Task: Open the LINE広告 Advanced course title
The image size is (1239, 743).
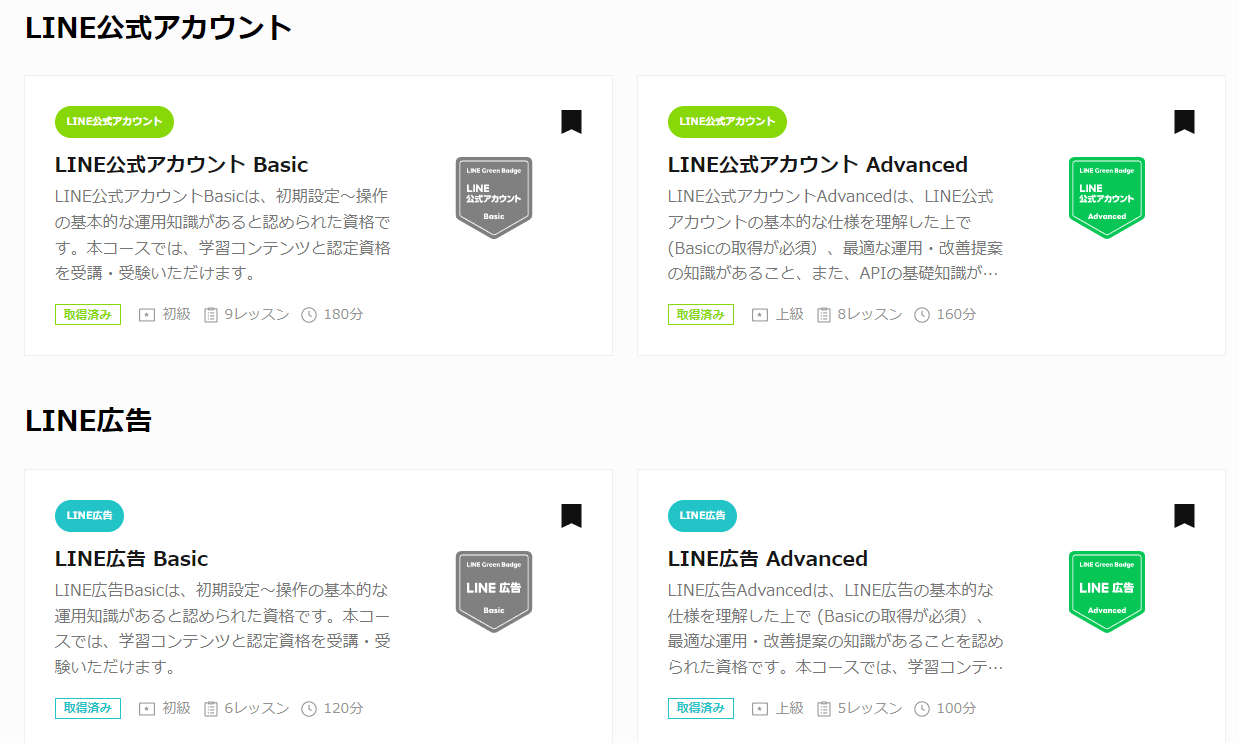Action: [x=768, y=558]
